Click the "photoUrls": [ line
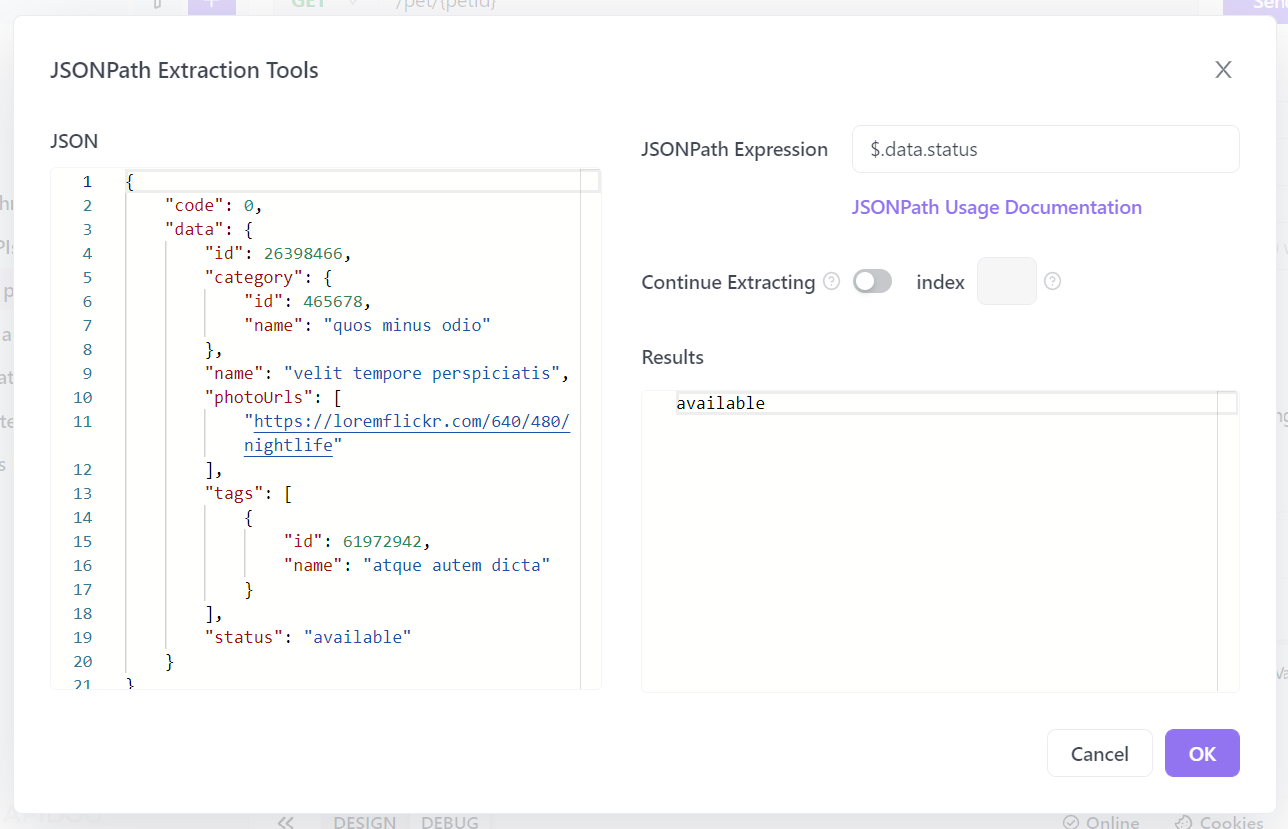1288x829 pixels. pyautogui.click(x=272, y=397)
